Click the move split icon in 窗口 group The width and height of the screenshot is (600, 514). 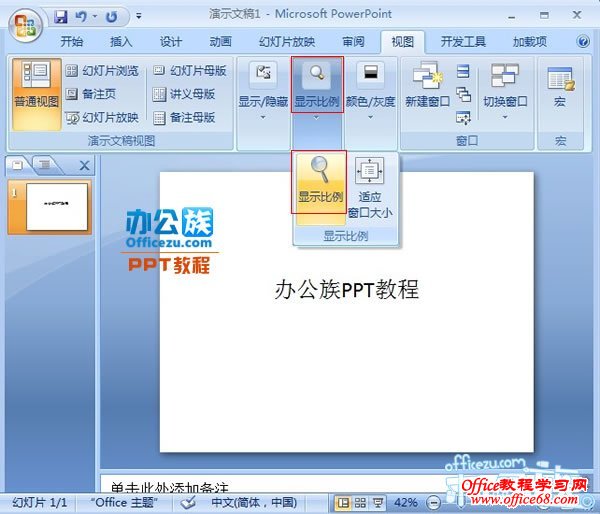click(463, 118)
